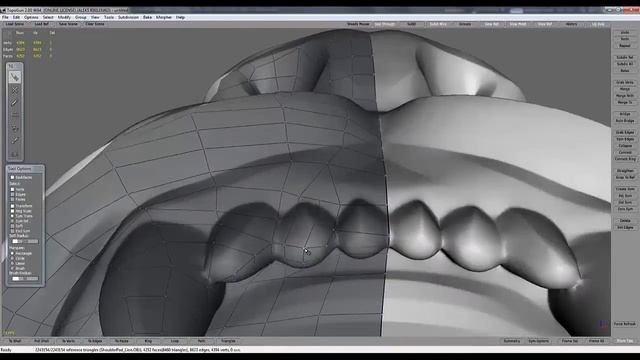Screen dimensions: 640x360
Task: Click the Auto Bridge button
Action: 625,121
